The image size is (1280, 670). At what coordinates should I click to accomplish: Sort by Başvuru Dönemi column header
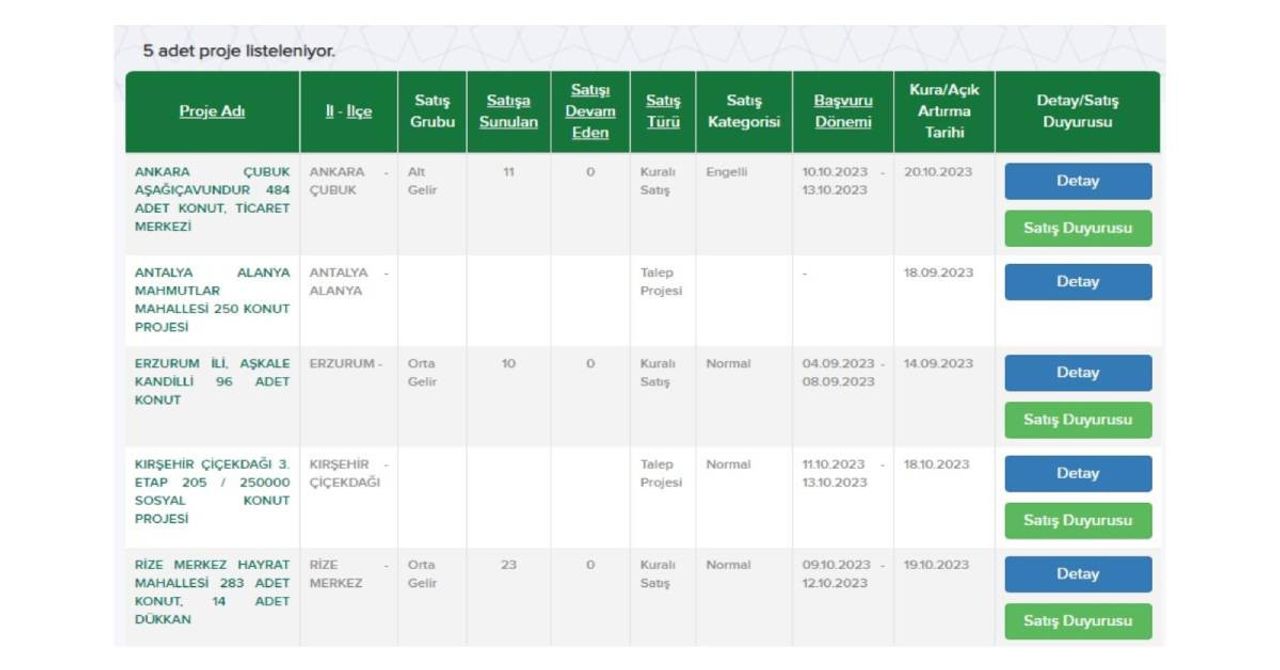(x=843, y=111)
